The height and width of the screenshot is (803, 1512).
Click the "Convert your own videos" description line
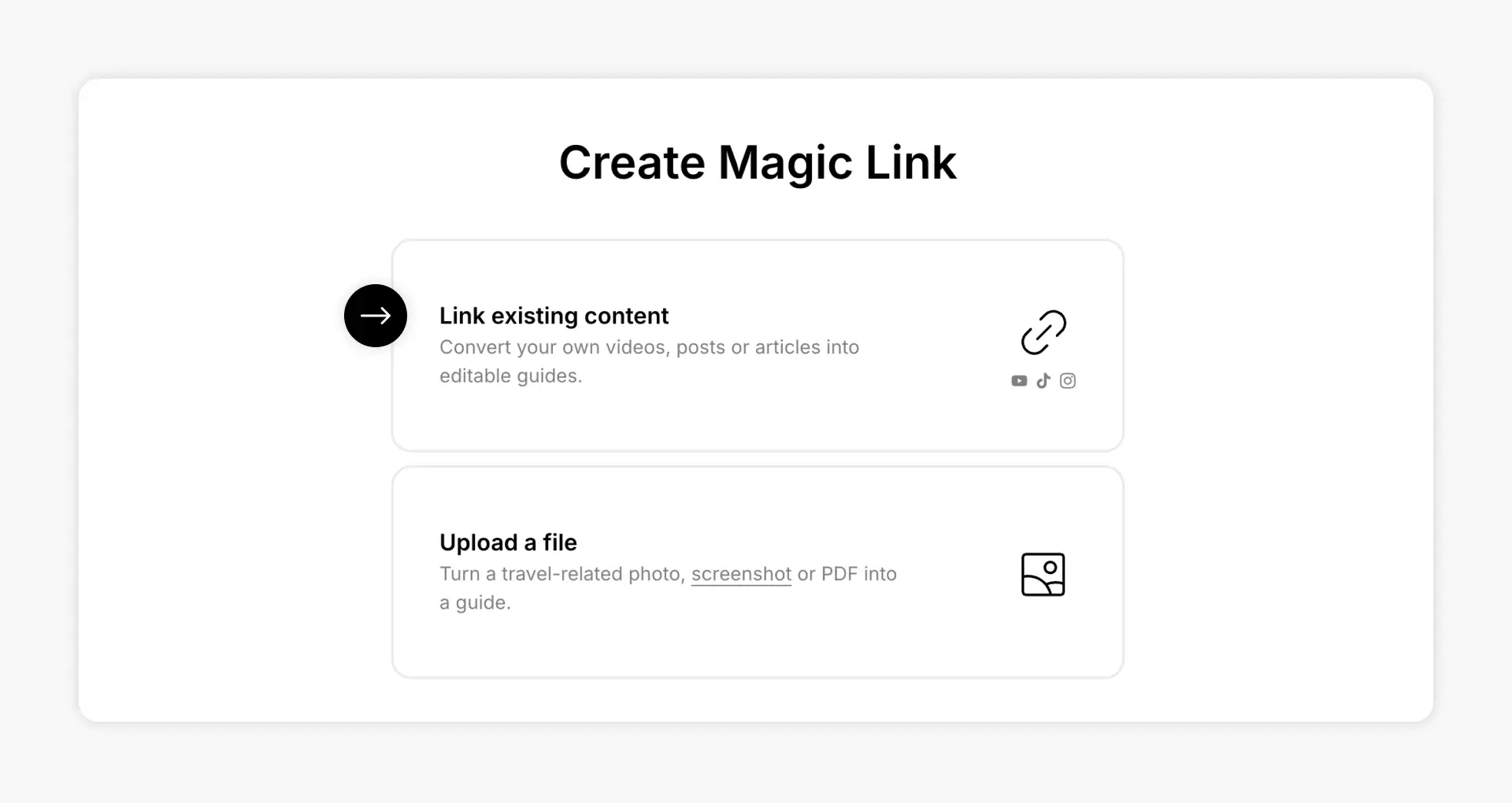[x=649, y=347]
